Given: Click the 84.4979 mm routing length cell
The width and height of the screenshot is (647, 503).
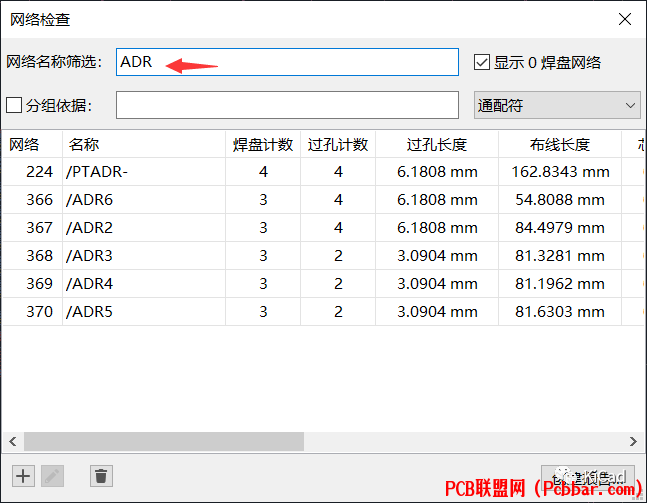Looking at the screenshot, I should 560,228.
